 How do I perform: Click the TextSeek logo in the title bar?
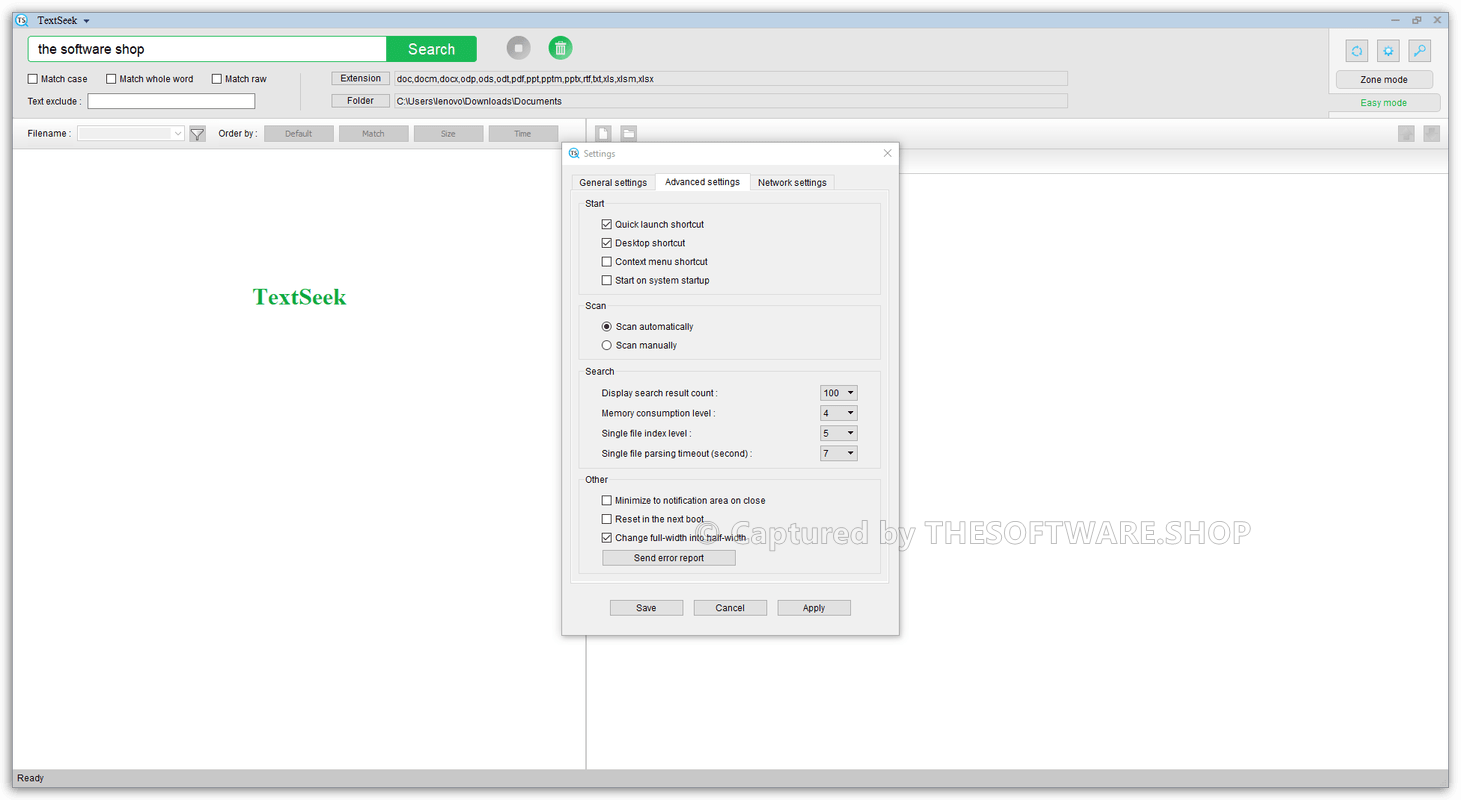tap(21, 19)
